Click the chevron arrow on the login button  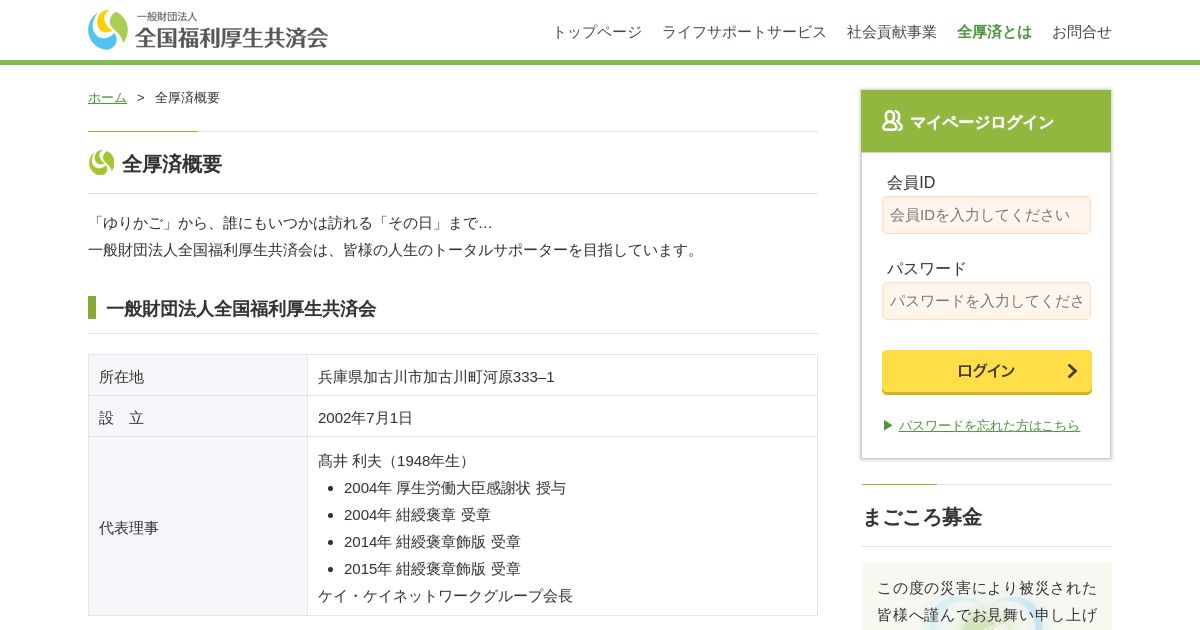point(1072,371)
